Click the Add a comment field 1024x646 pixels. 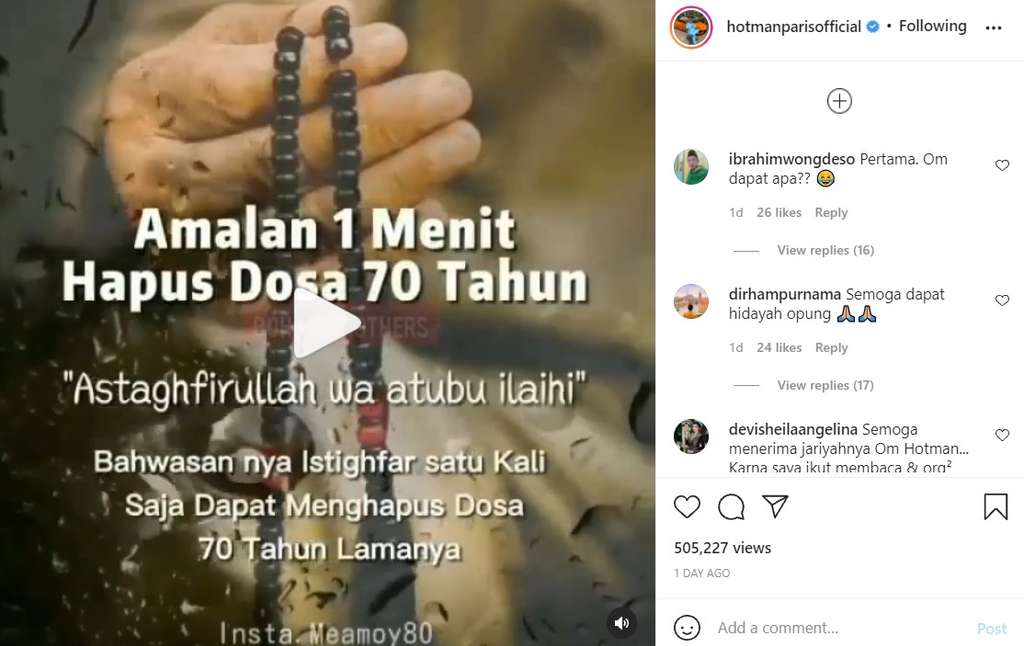(x=842, y=628)
